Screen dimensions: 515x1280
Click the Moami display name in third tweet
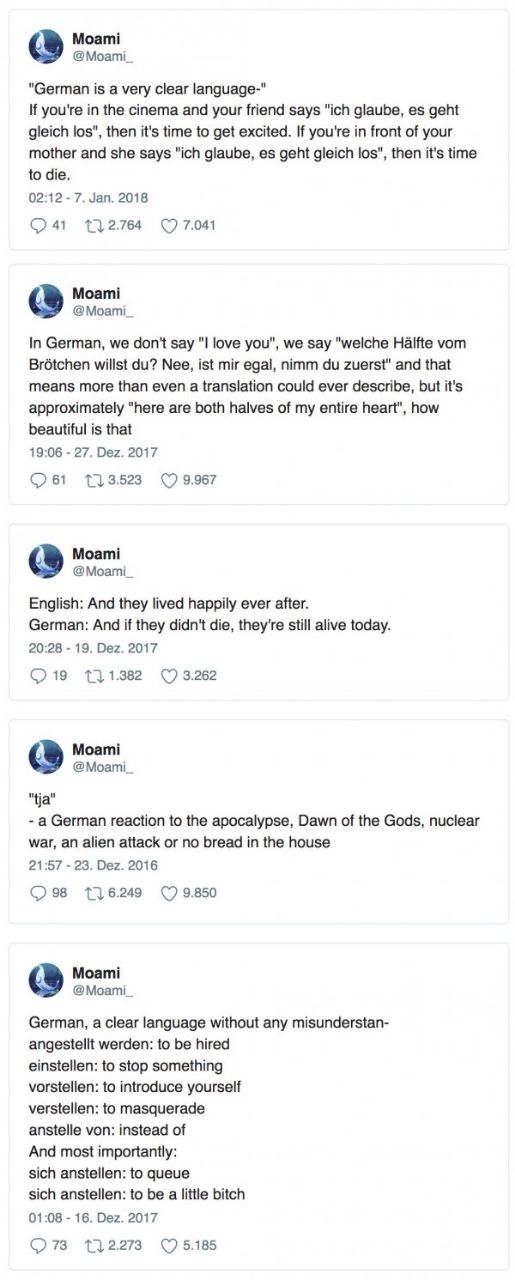(96, 554)
